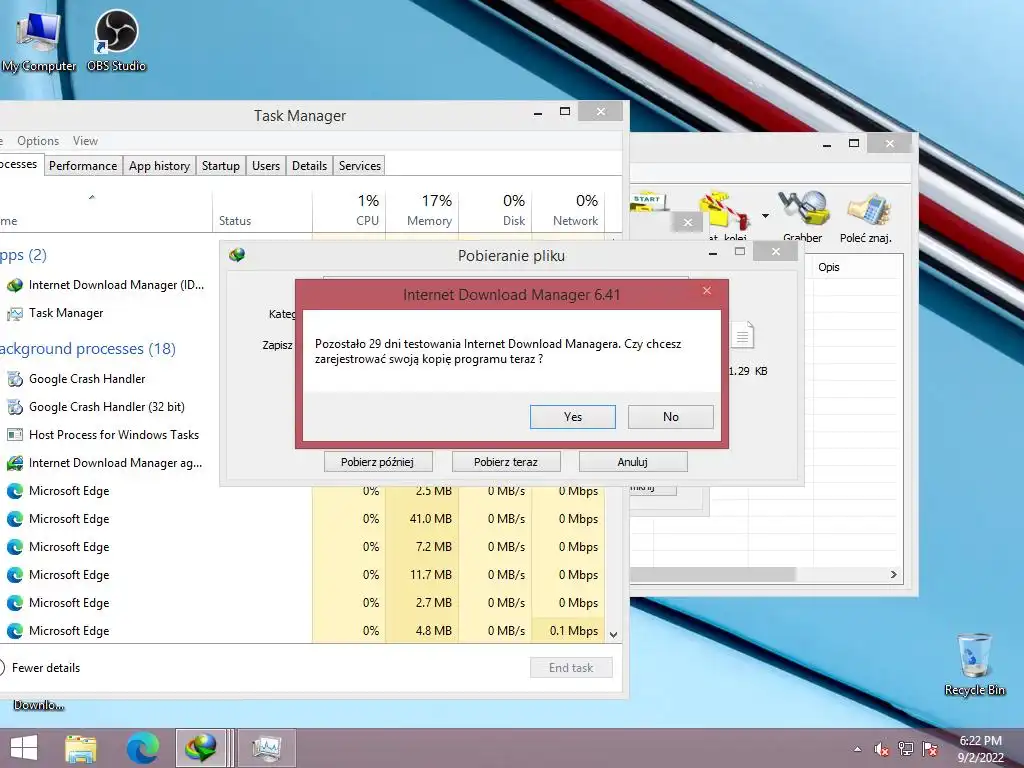Image resolution: width=1024 pixels, height=768 pixels.
Task: Click the Status column header
Action: [x=262, y=210]
